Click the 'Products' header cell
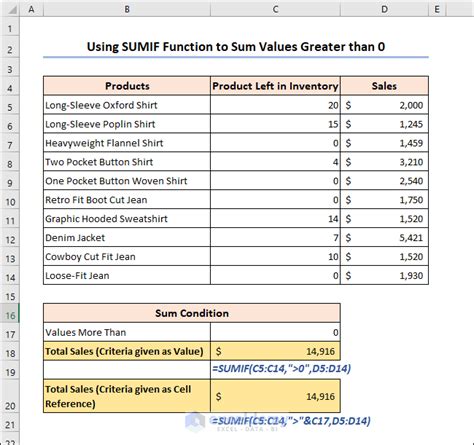The width and height of the screenshot is (474, 445). click(127, 86)
